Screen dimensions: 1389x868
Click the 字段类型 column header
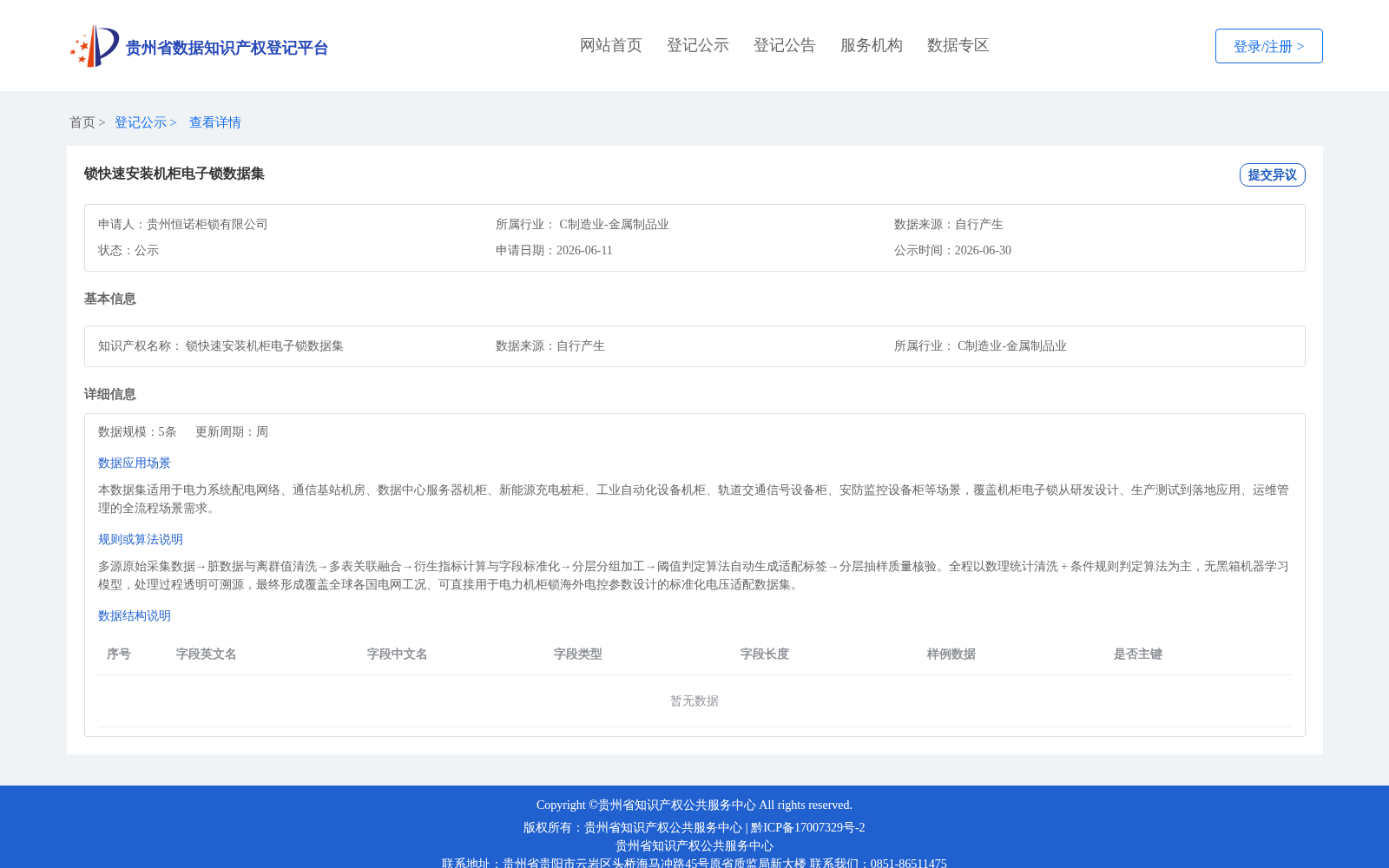click(x=578, y=654)
